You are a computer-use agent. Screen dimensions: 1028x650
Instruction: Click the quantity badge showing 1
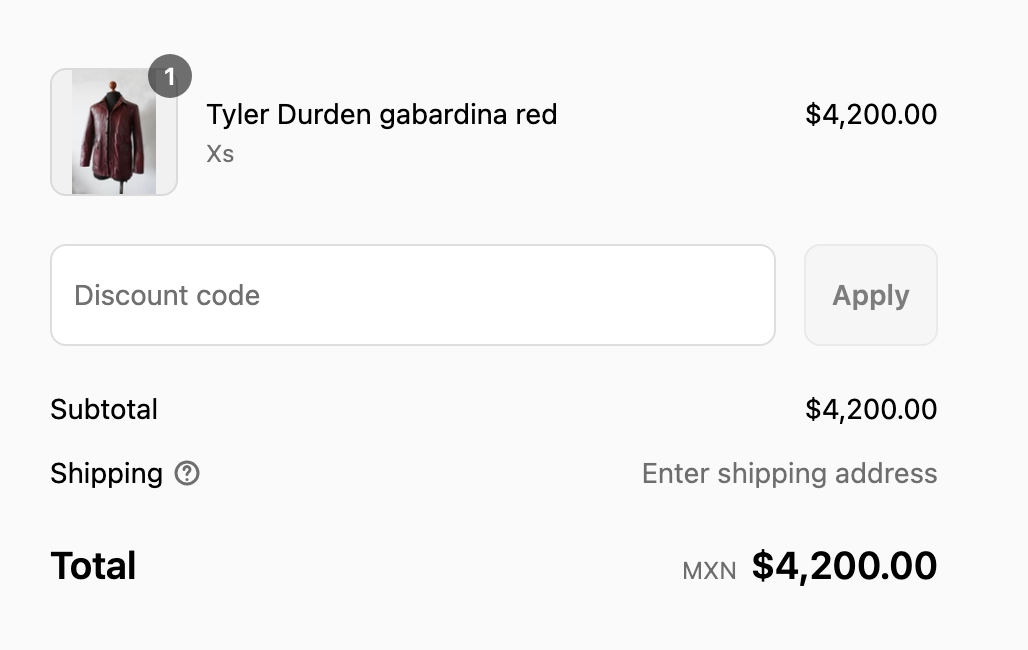click(x=170, y=76)
